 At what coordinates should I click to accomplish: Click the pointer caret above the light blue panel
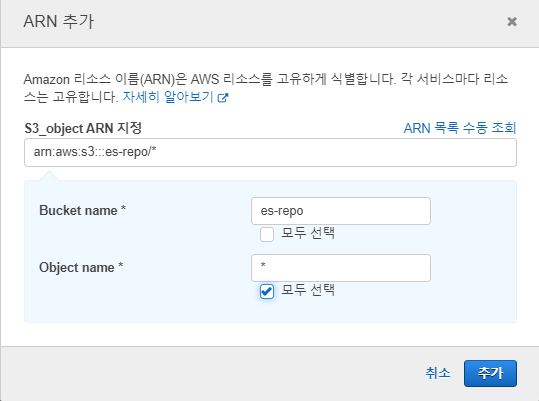coord(49,176)
